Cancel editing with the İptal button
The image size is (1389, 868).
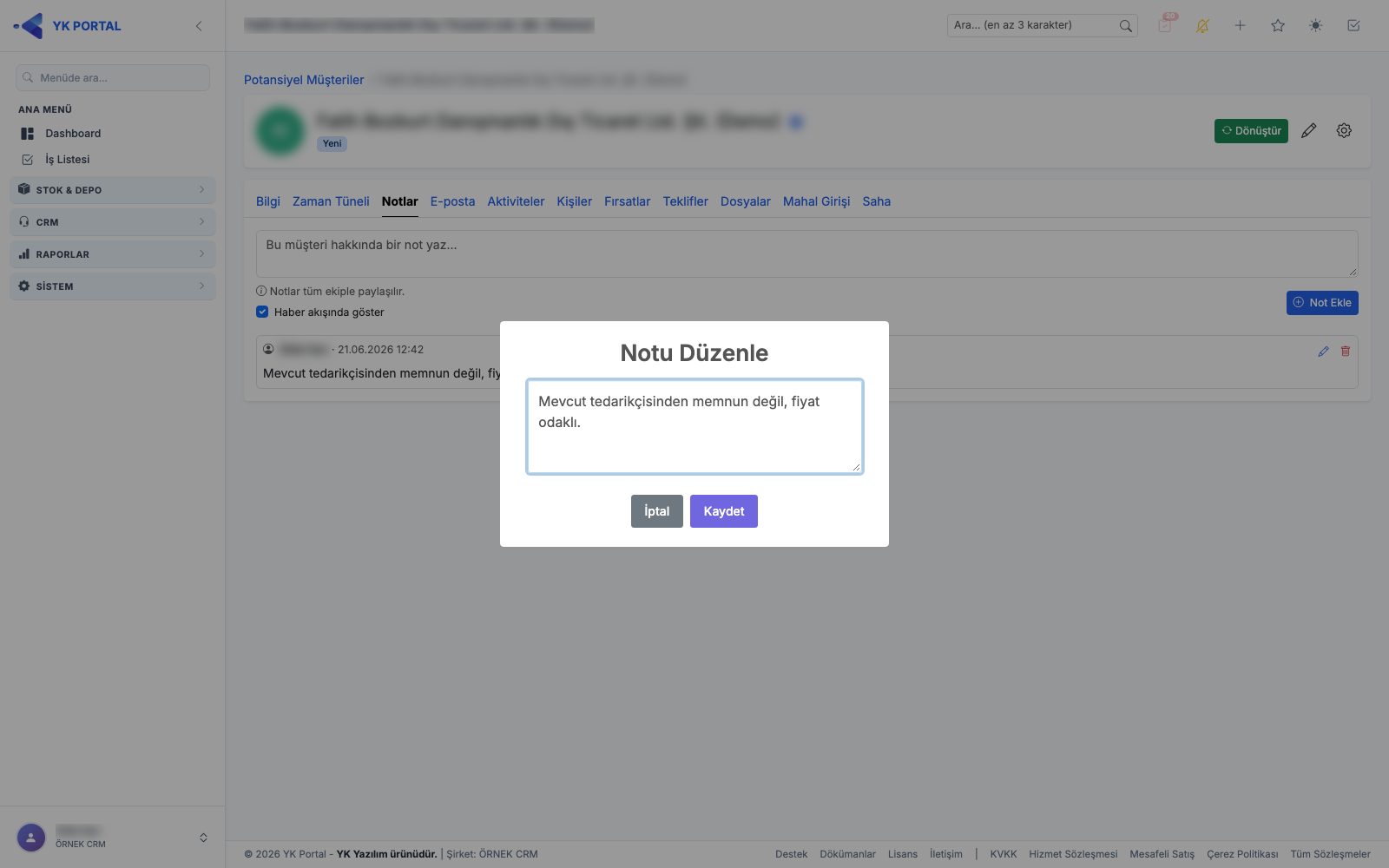657,511
